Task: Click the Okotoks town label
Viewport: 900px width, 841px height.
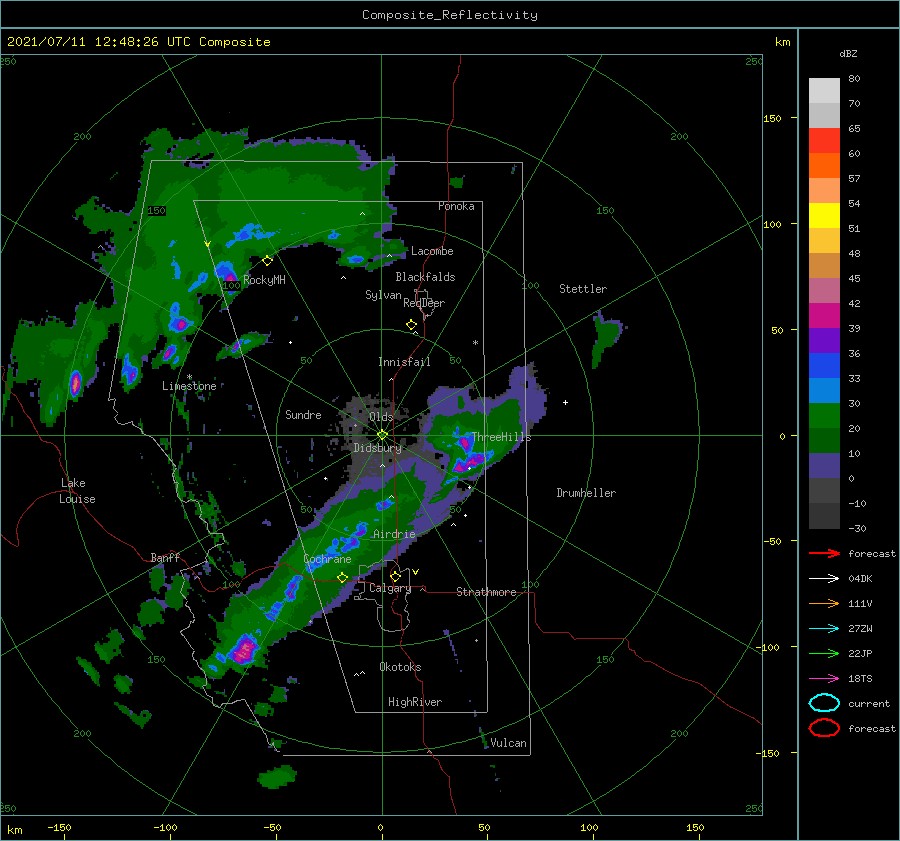Action: [400, 667]
